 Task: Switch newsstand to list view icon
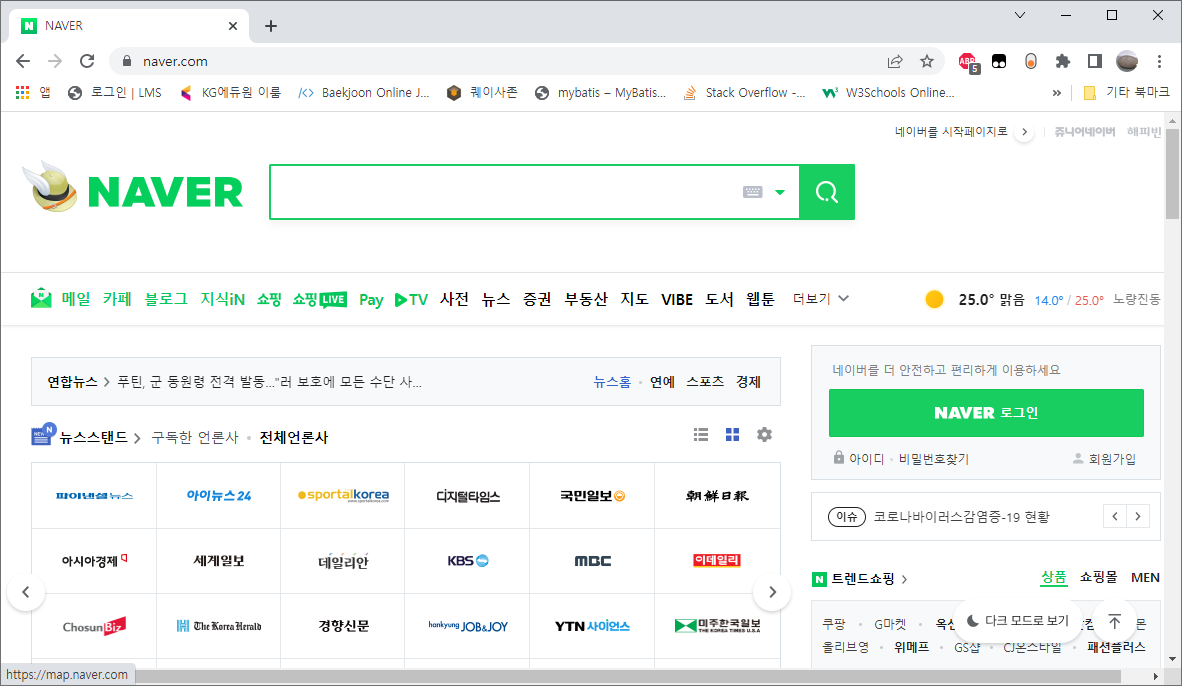(x=701, y=435)
